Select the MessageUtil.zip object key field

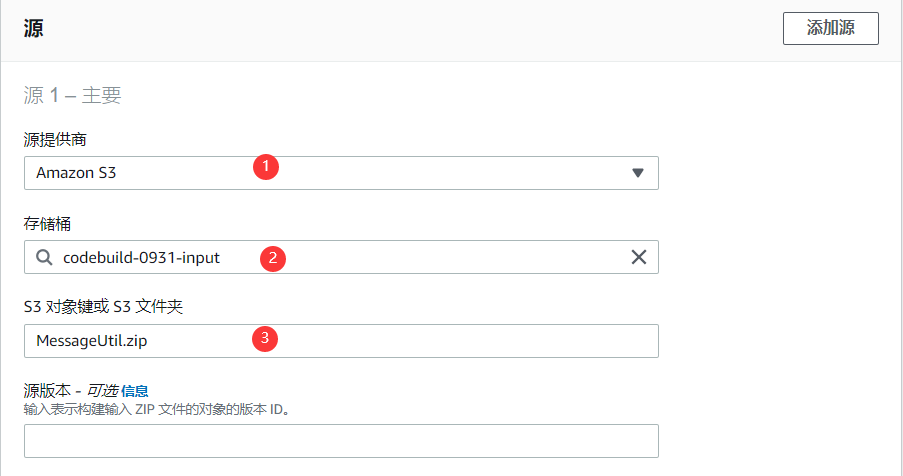(341, 341)
